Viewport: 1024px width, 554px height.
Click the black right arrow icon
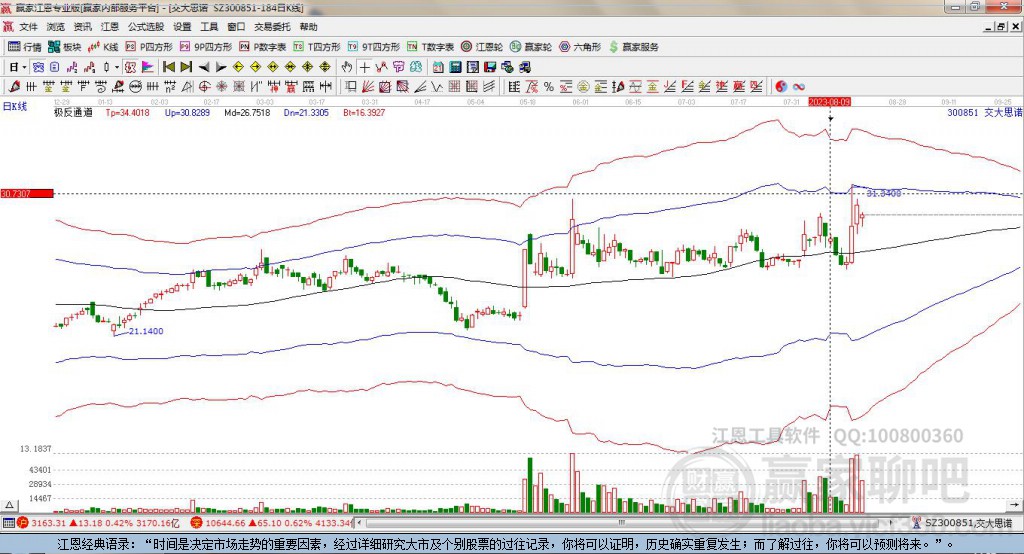[221, 67]
